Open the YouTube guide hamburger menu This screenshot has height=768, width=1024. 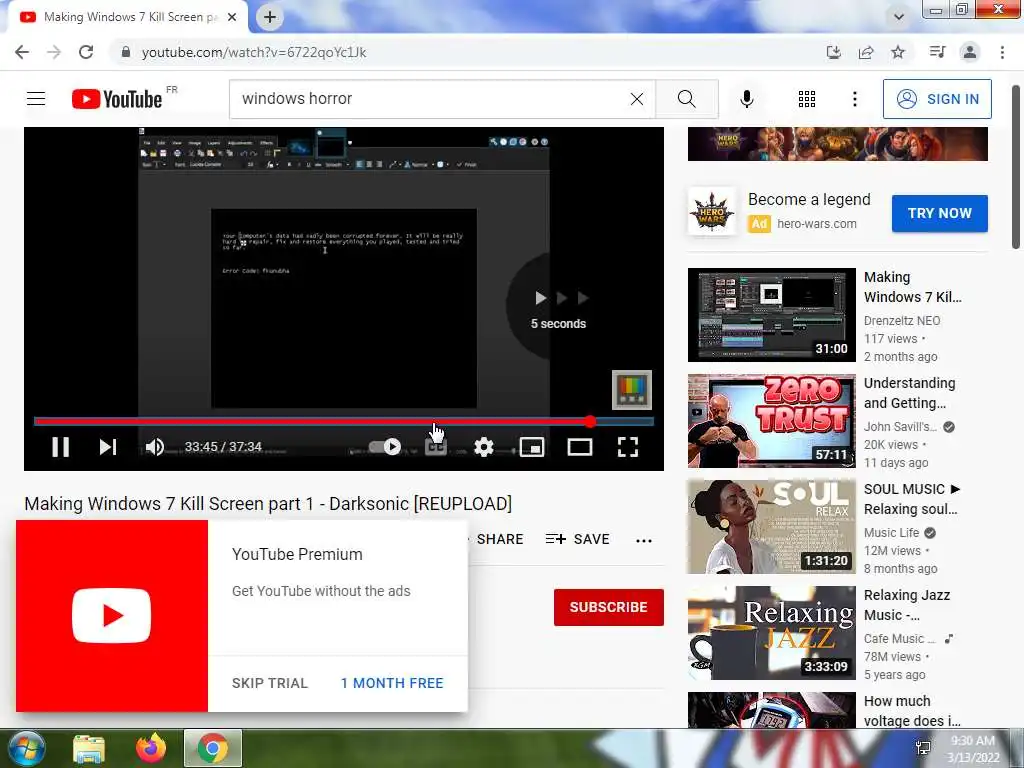(x=36, y=99)
